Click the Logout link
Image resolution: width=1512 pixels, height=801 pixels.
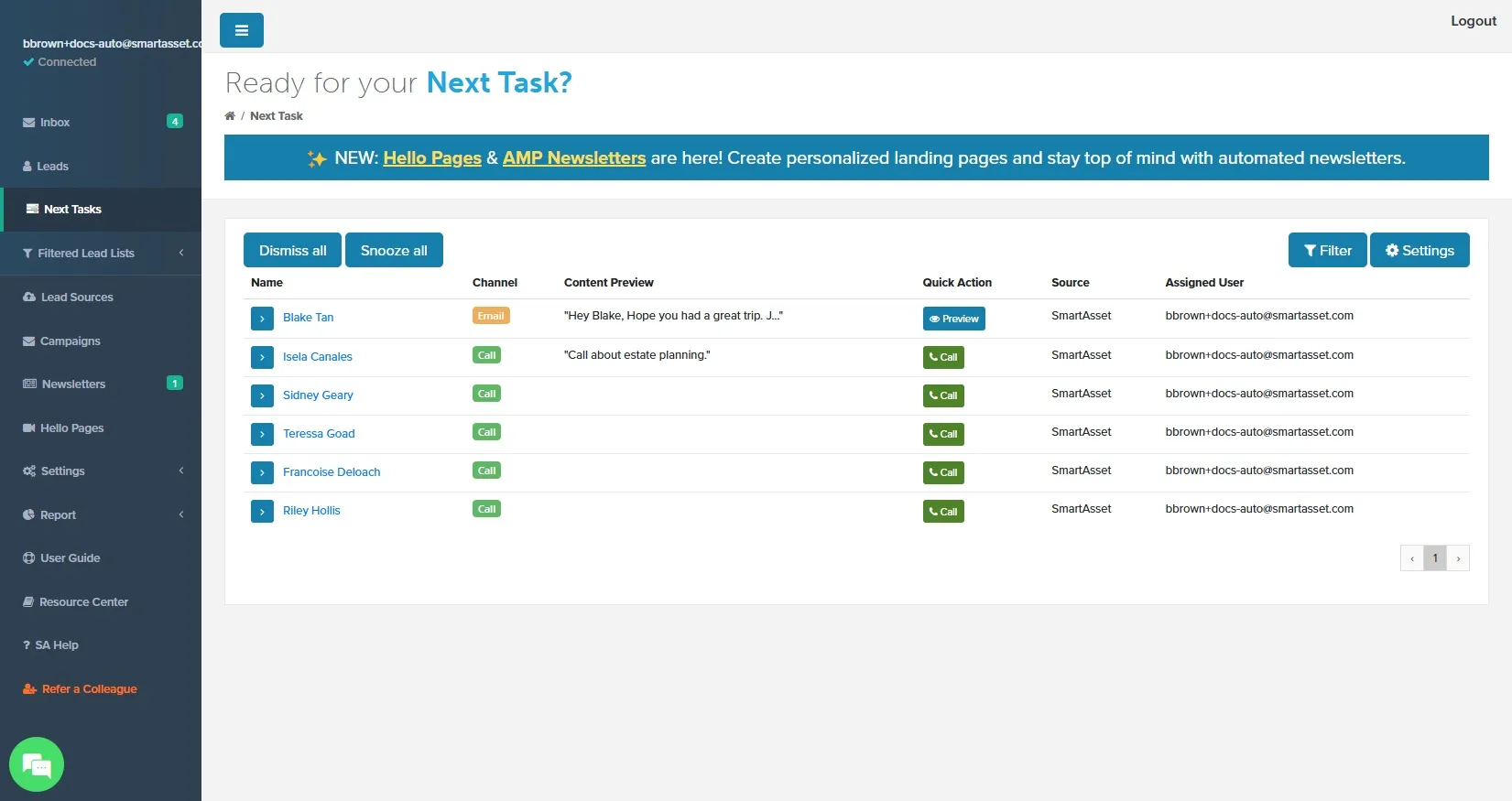click(1473, 21)
